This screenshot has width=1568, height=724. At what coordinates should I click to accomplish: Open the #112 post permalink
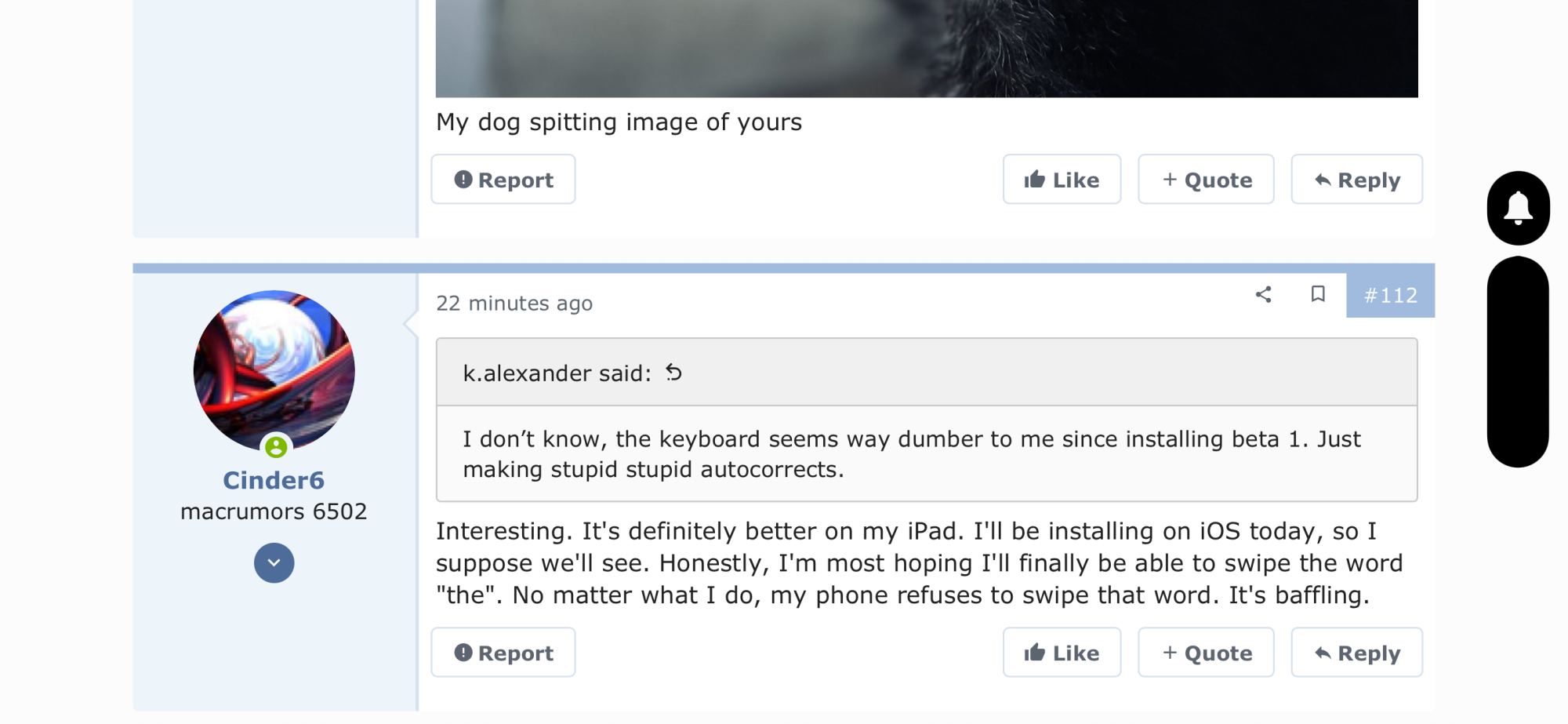click(x=1390, y=296)
